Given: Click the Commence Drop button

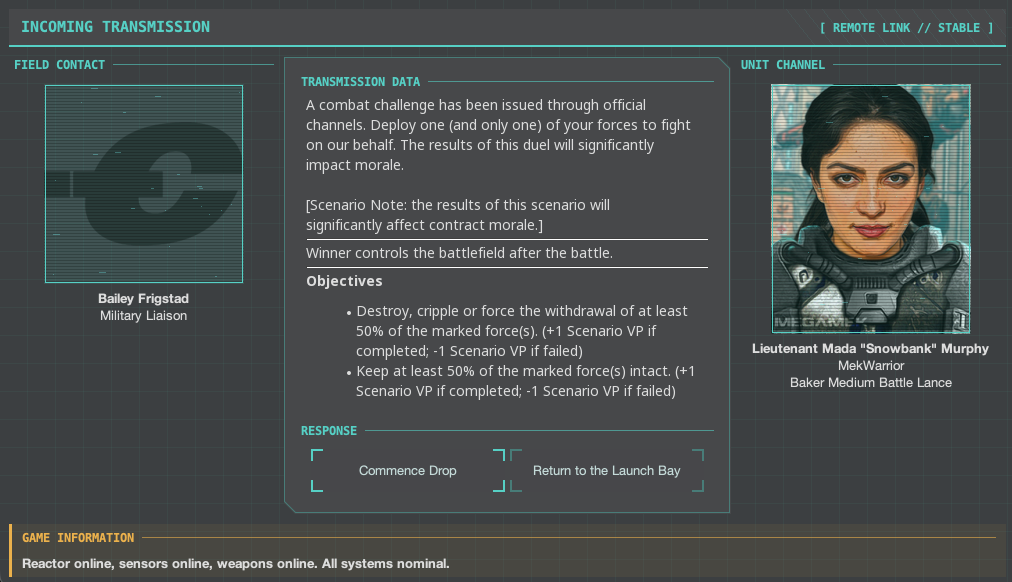Looking at the screenshot, I should tap(408, 470).
